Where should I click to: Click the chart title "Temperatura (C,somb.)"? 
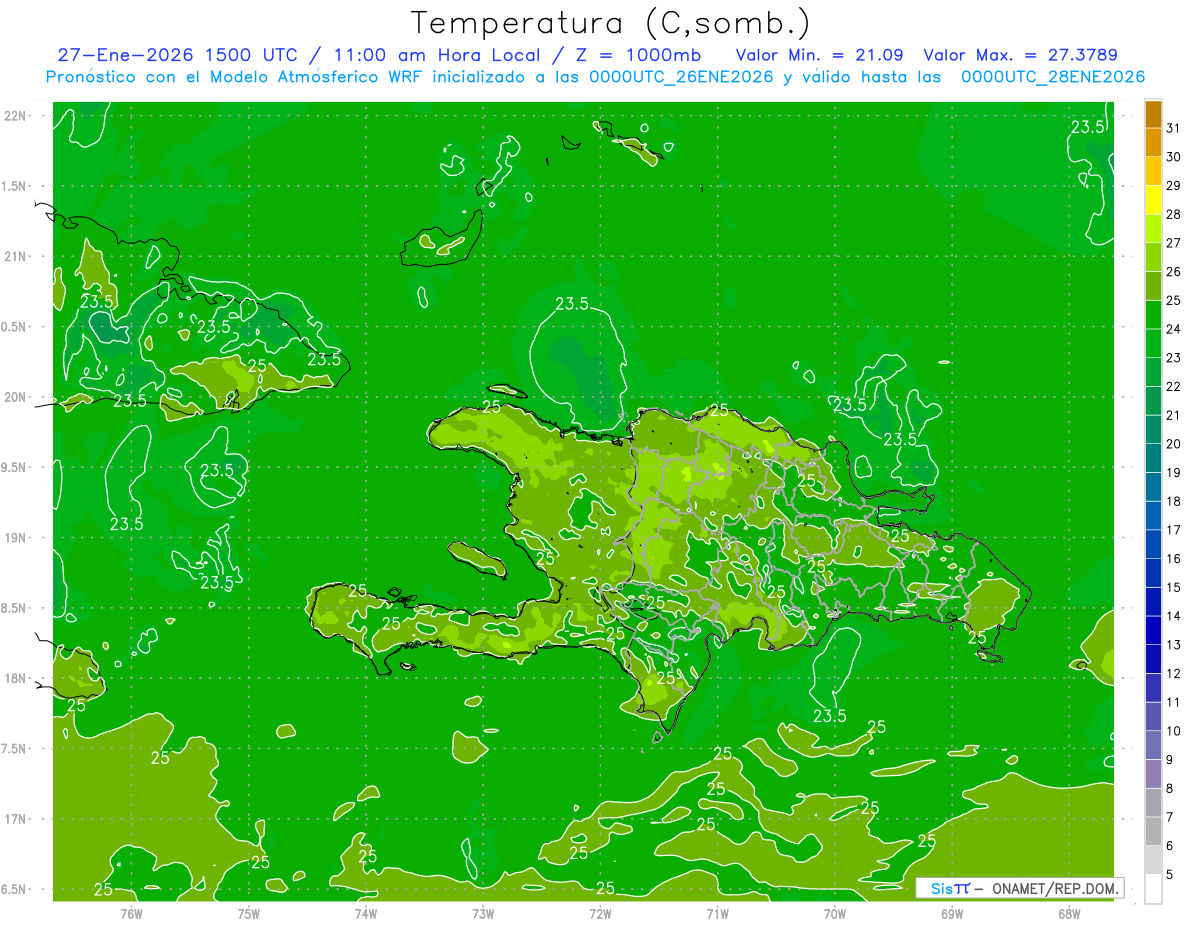pyautogui.click(x=610, y=22)
